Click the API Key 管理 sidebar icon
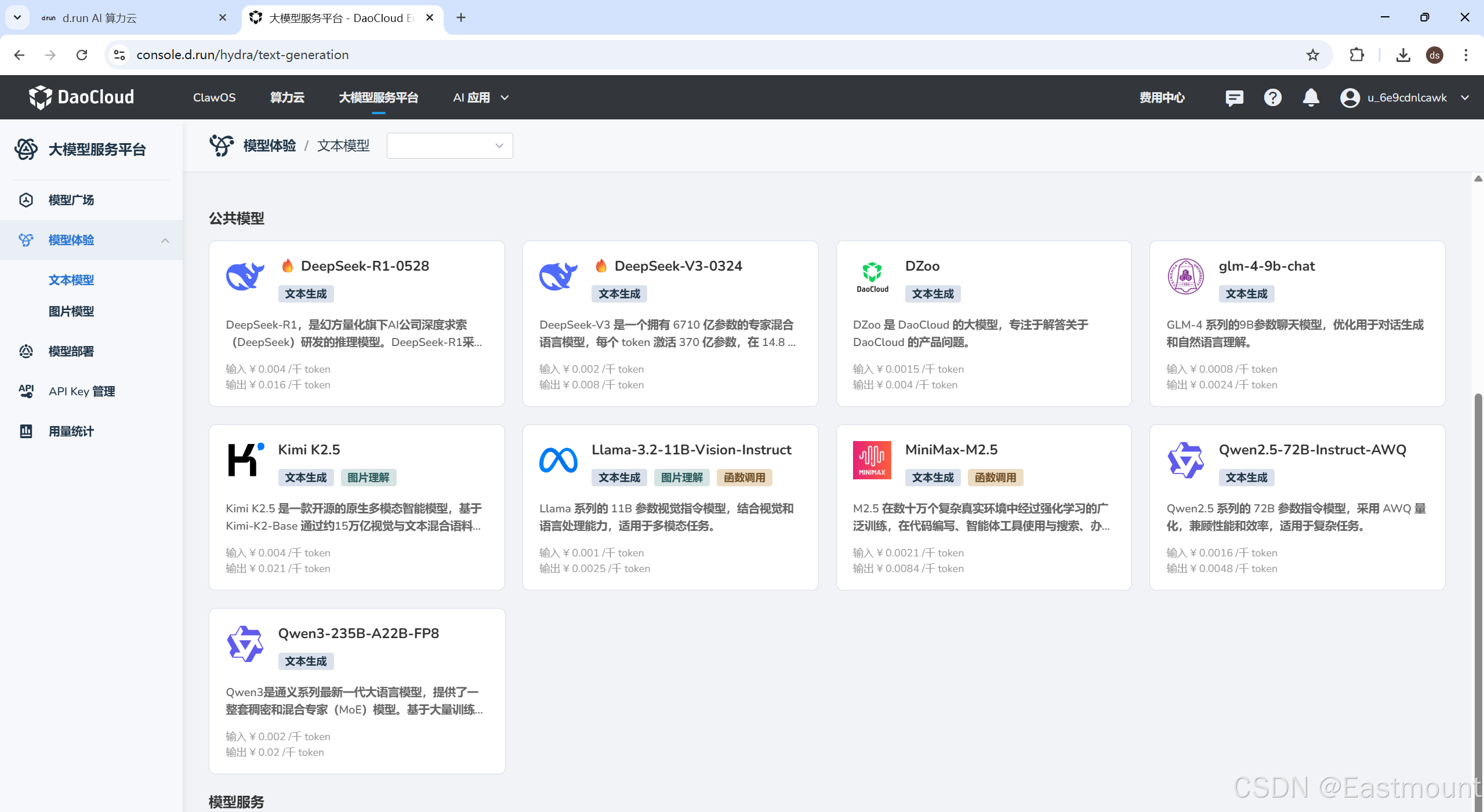This screenshot has width=1484, height=812. pyautogui.click(x=26, y=391)
